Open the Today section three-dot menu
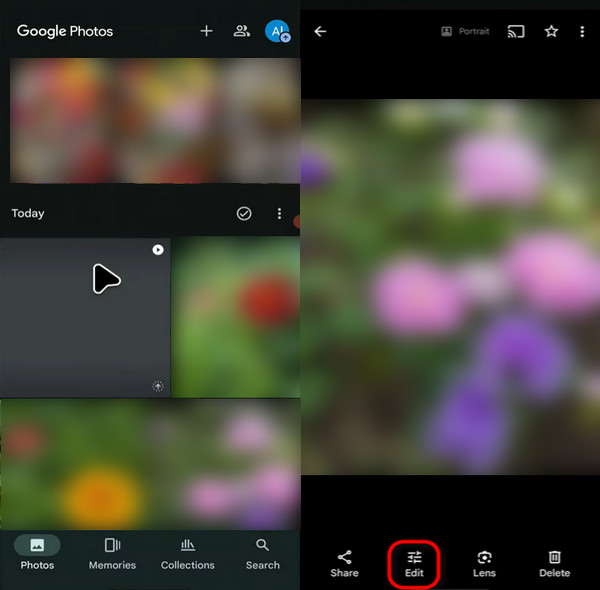The height and width of the screenshot is (590, 600). tap(279, 214)
